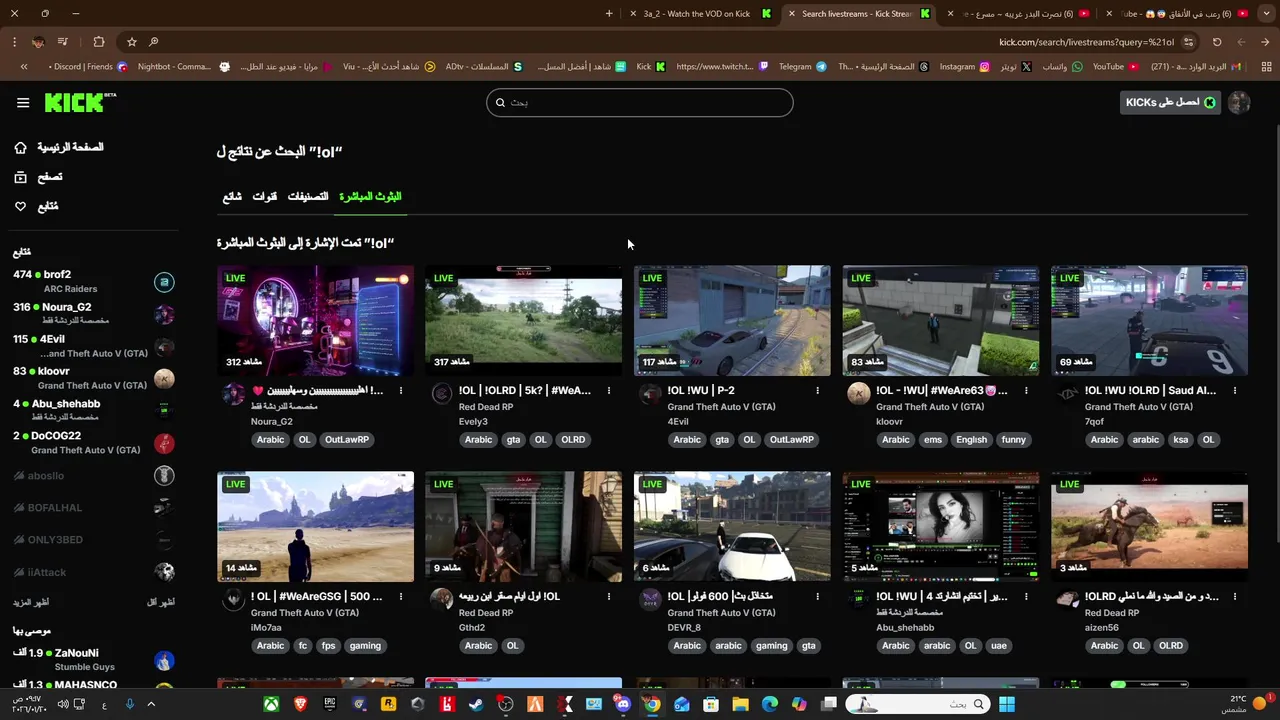Open options menu for Gthd2 stream card
Screen dimensions: 1280x720
[x=609, y=596]
